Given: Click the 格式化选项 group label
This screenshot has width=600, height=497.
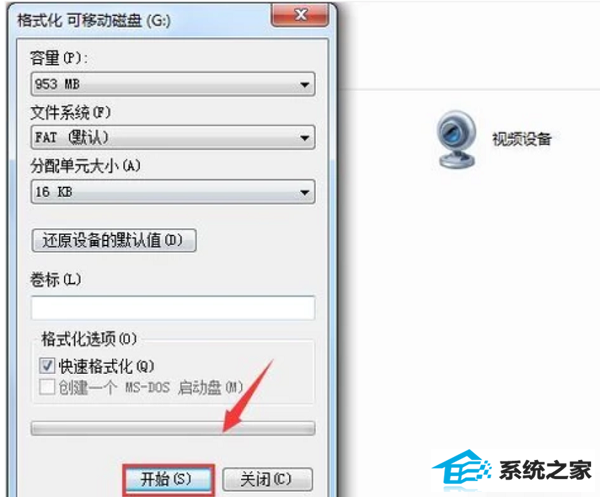Looking at the screenshot, I should click(89, 339).
